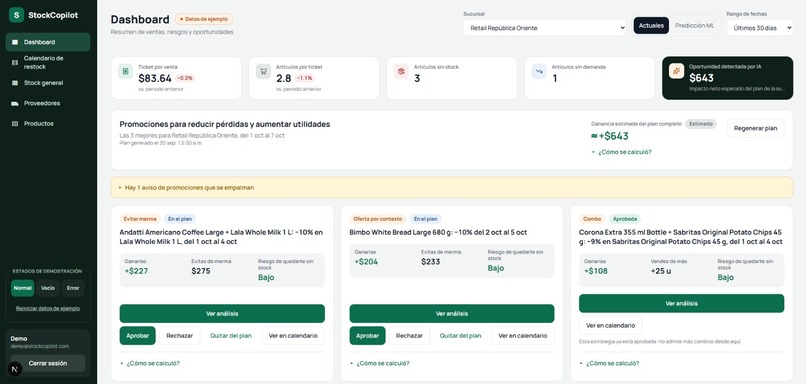Open the Rango de fechas dropdown
The height and width of the screenshot is (384, 806).
coord(760,28)
